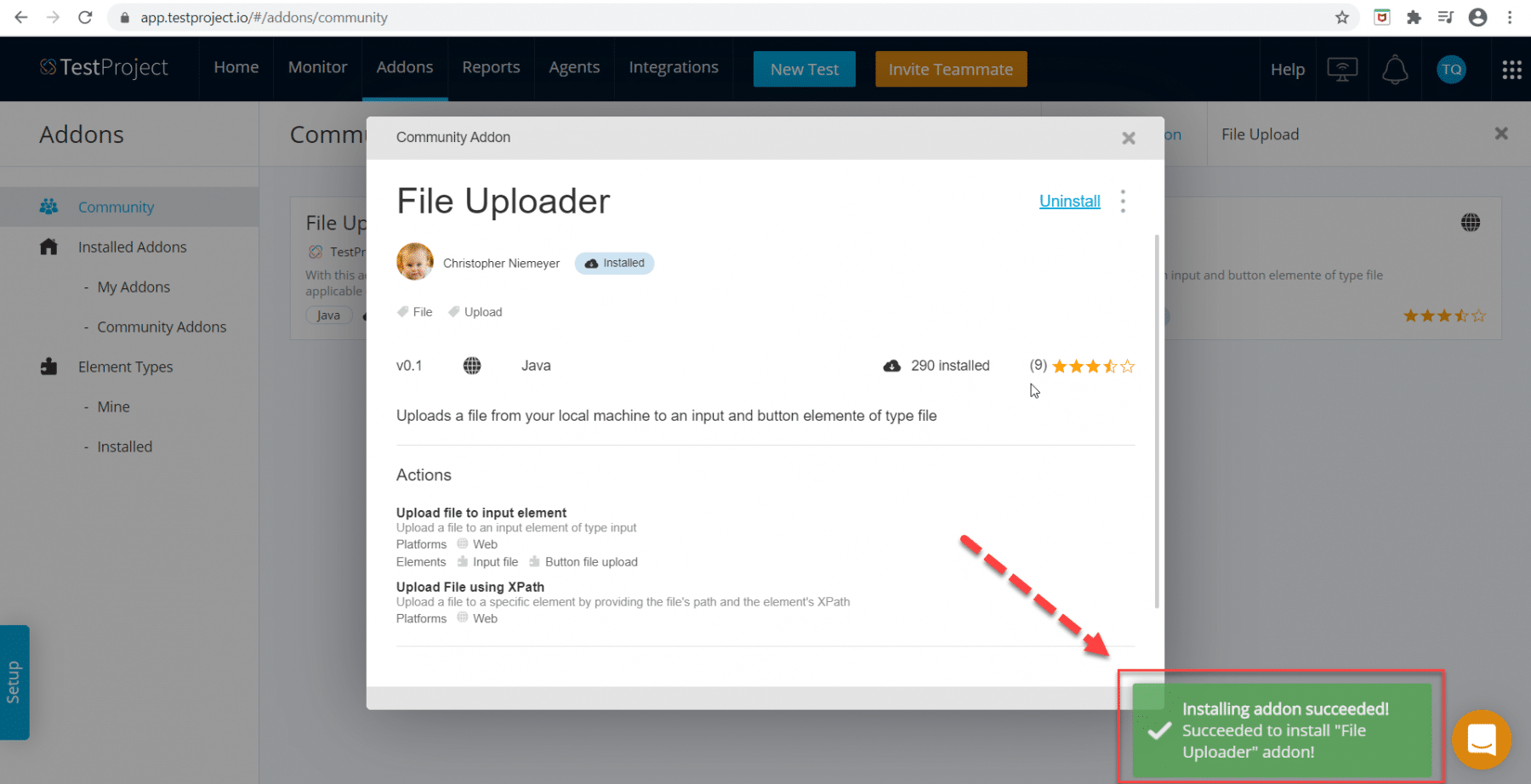Viewport: 1531px width, 784px height.
Task: Open the Home tab
Action: pos(236,67)
